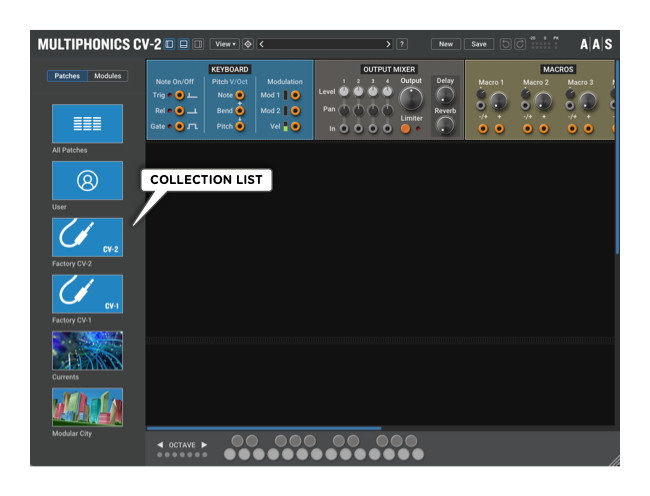Shift octave up with right arrow
Image resolution: width=650 pixels, height=496 pixels.
204,445
